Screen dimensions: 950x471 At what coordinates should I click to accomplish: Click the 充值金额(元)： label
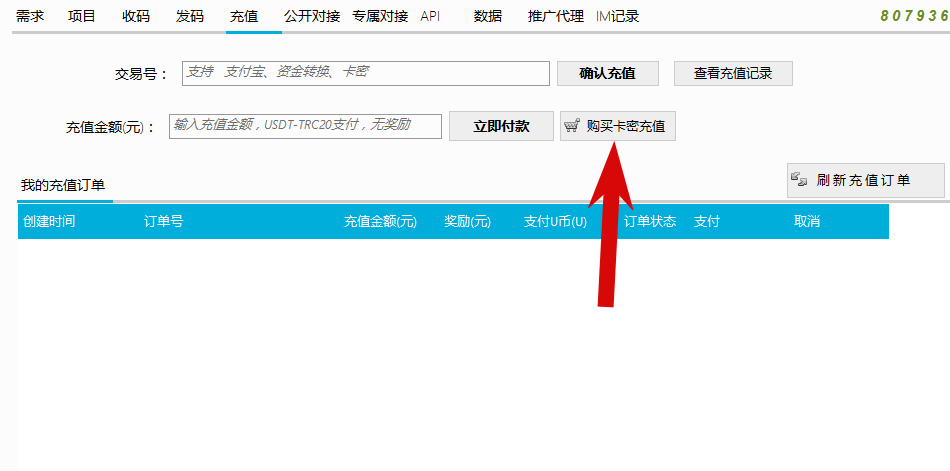point(110,127)
